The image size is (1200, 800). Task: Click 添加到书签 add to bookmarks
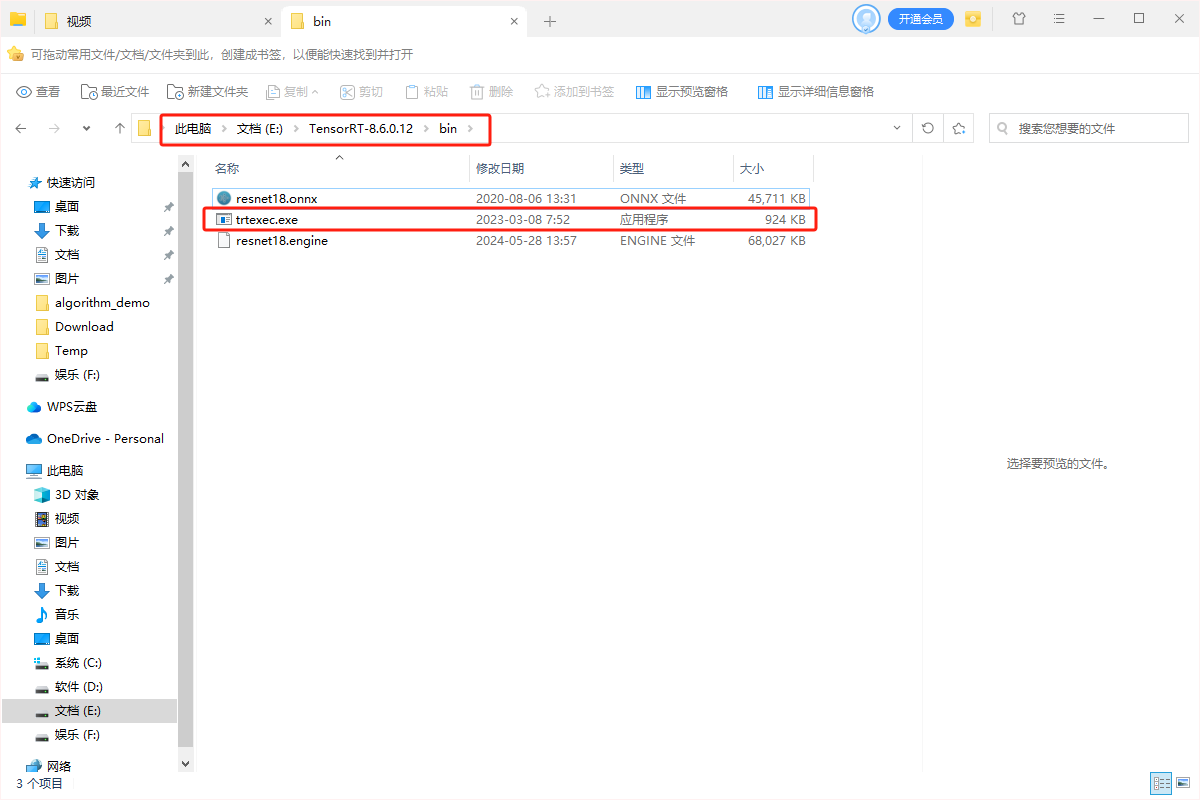point(574,92)
